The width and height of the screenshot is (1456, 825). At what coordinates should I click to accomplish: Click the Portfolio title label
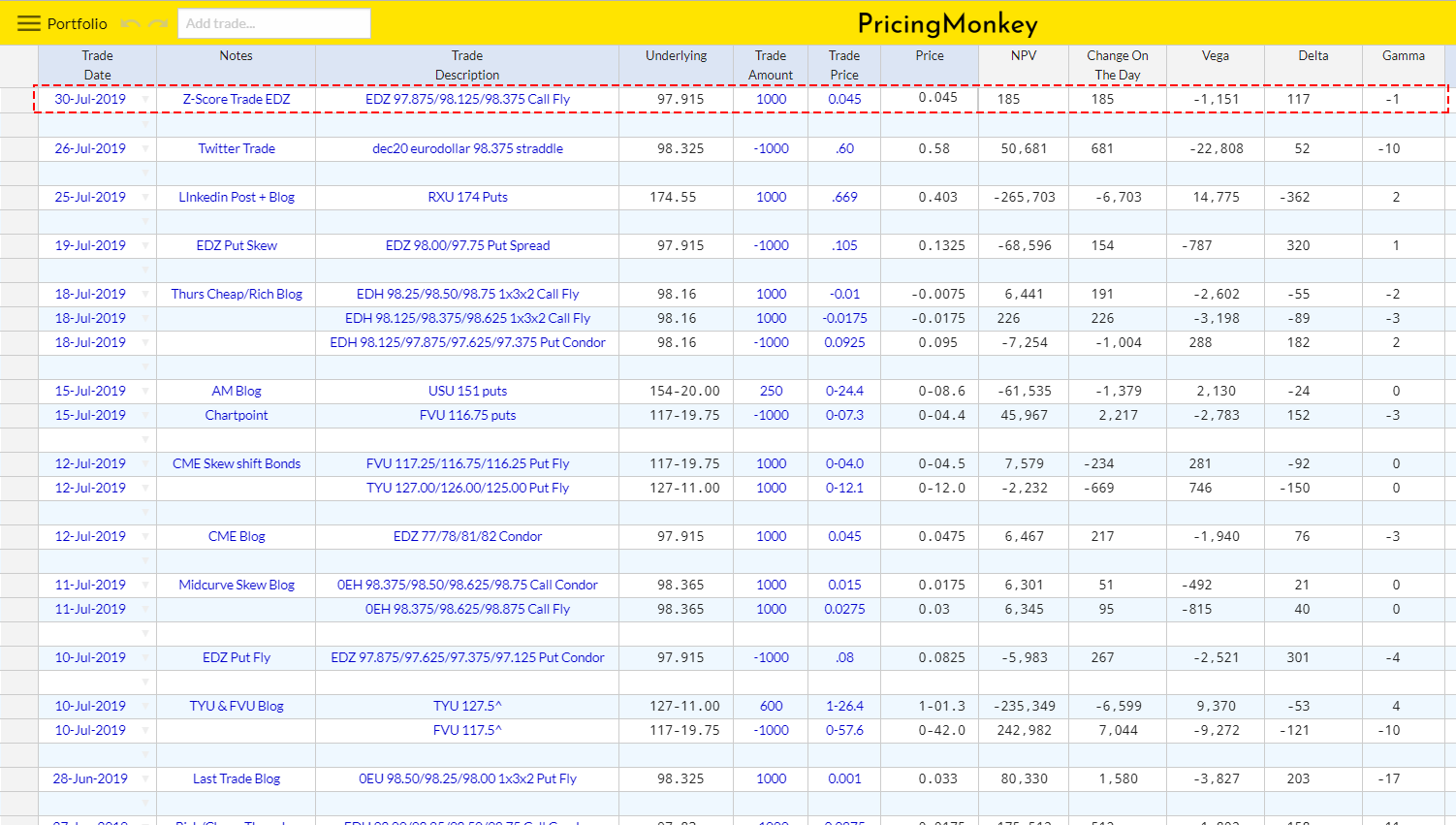(x=78, y=23)
